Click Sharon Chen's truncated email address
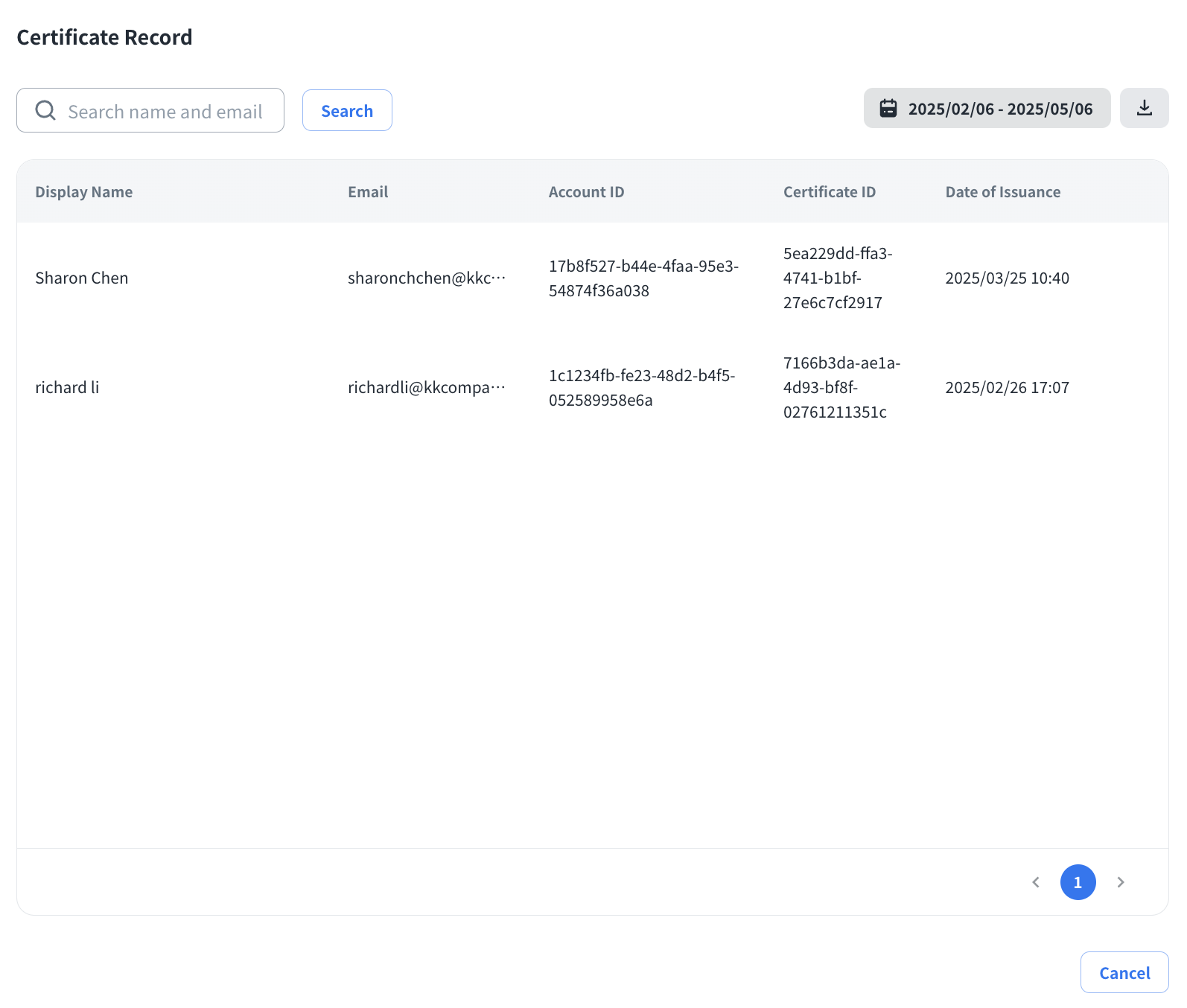1187x1008 pixels. pyautogui.click(x=426, y=278)
